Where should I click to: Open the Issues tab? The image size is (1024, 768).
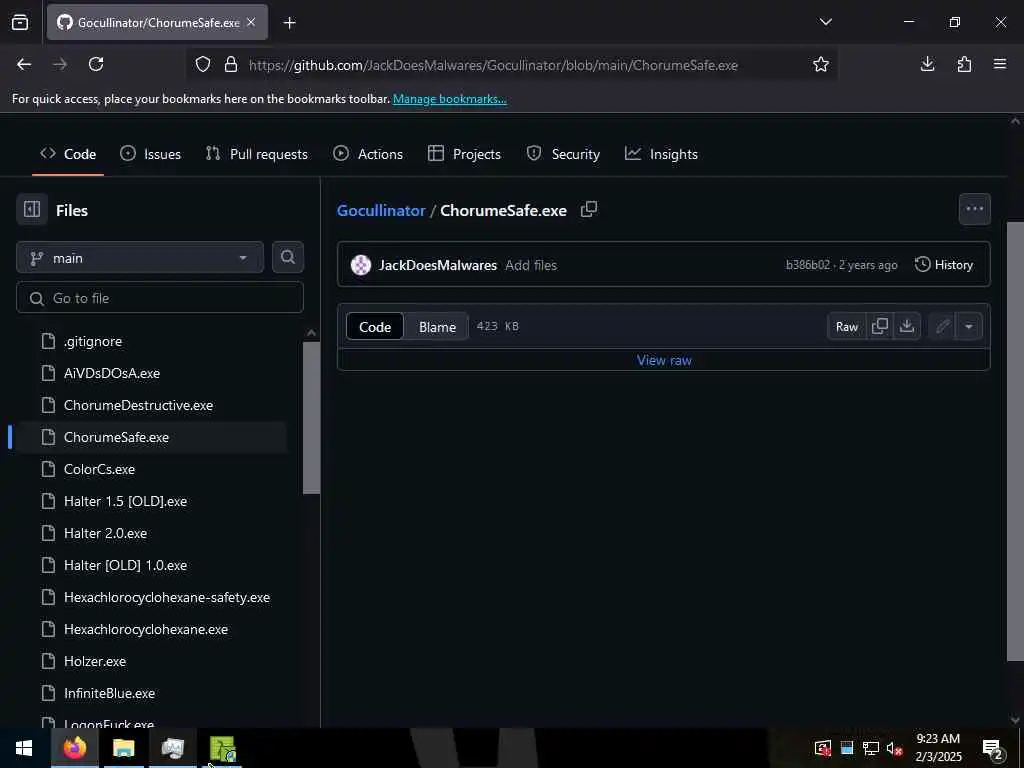[x=151, y=154]
